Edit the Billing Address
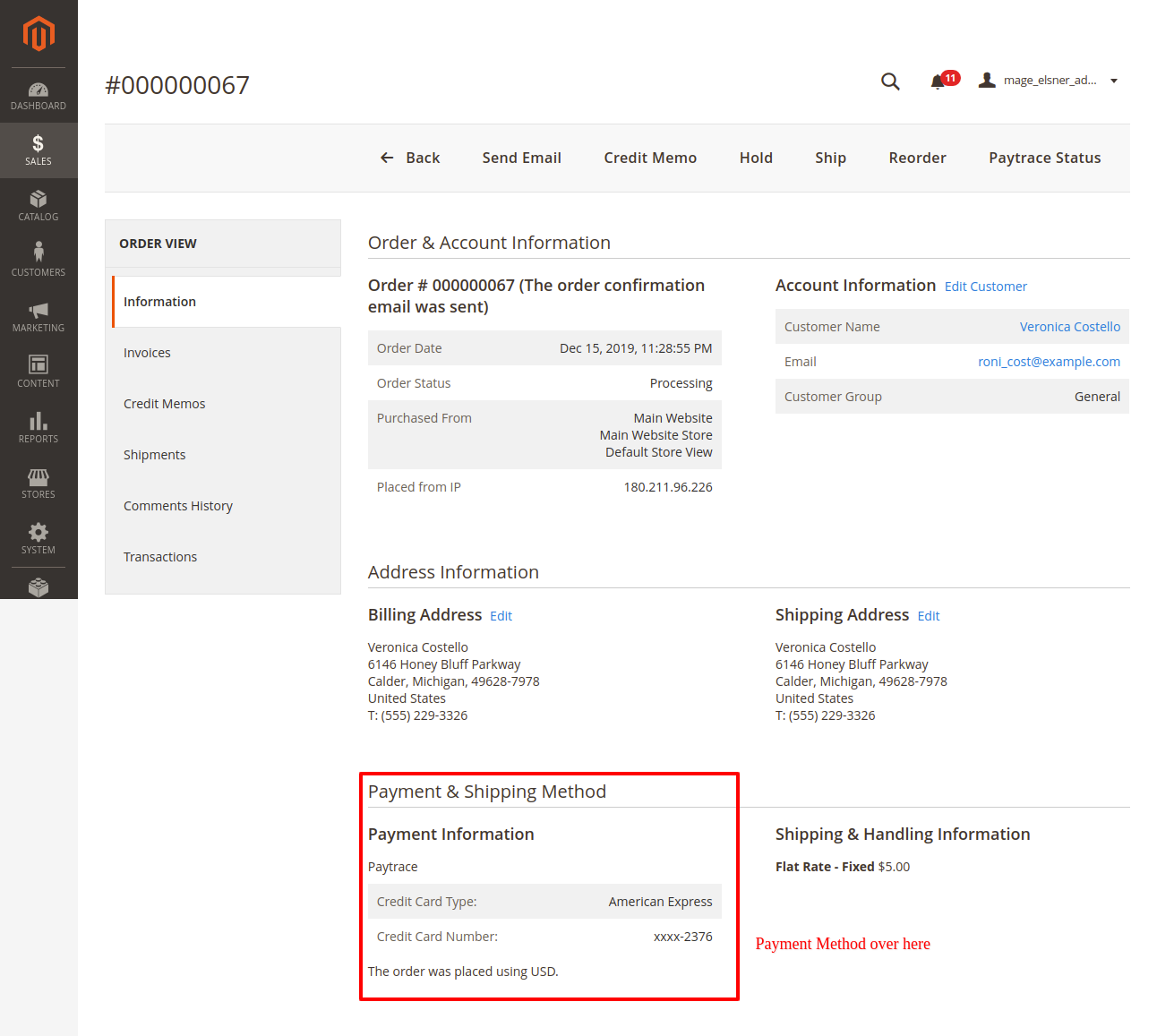Screen dimensions: 1157x1036 point(501,616)
